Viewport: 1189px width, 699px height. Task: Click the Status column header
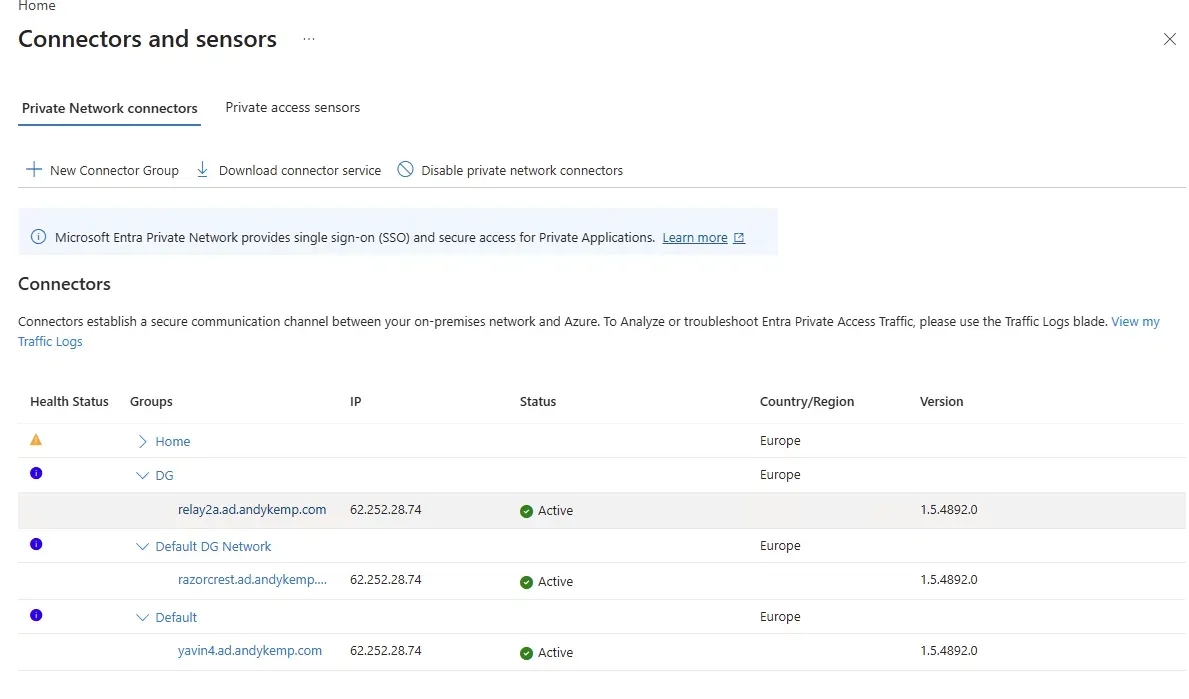click(x=538, y=402)
